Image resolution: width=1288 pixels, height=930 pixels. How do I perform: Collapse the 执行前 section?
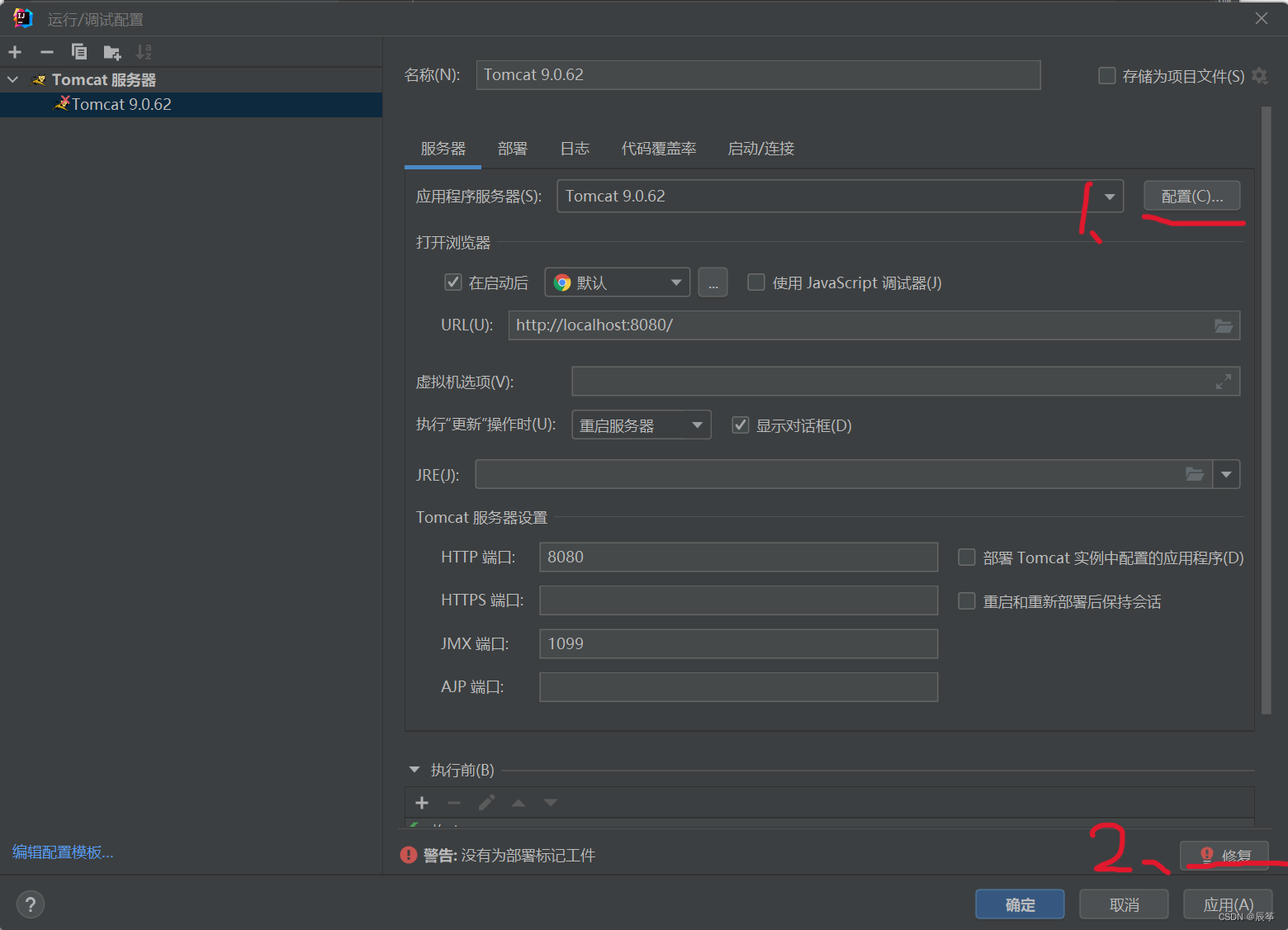coord(414,770)
